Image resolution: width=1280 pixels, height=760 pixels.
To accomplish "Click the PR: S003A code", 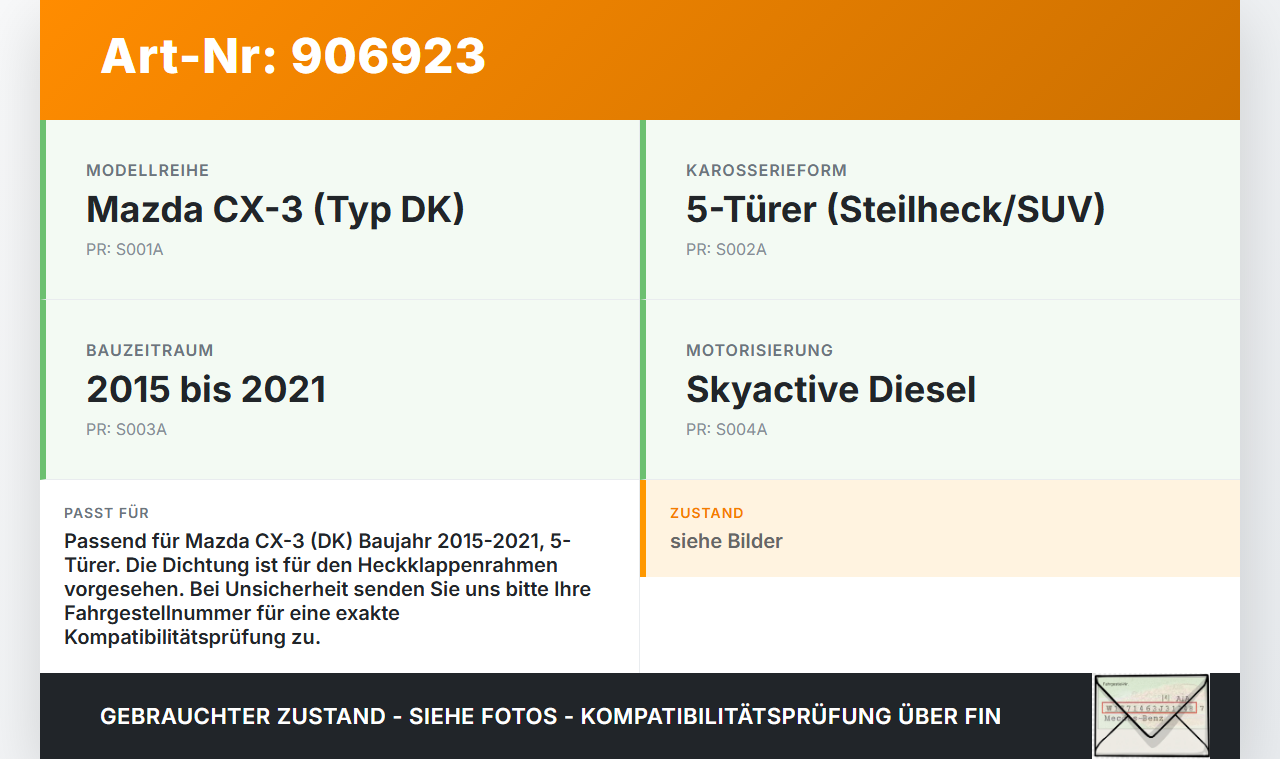I will click(x=126, y=430).
